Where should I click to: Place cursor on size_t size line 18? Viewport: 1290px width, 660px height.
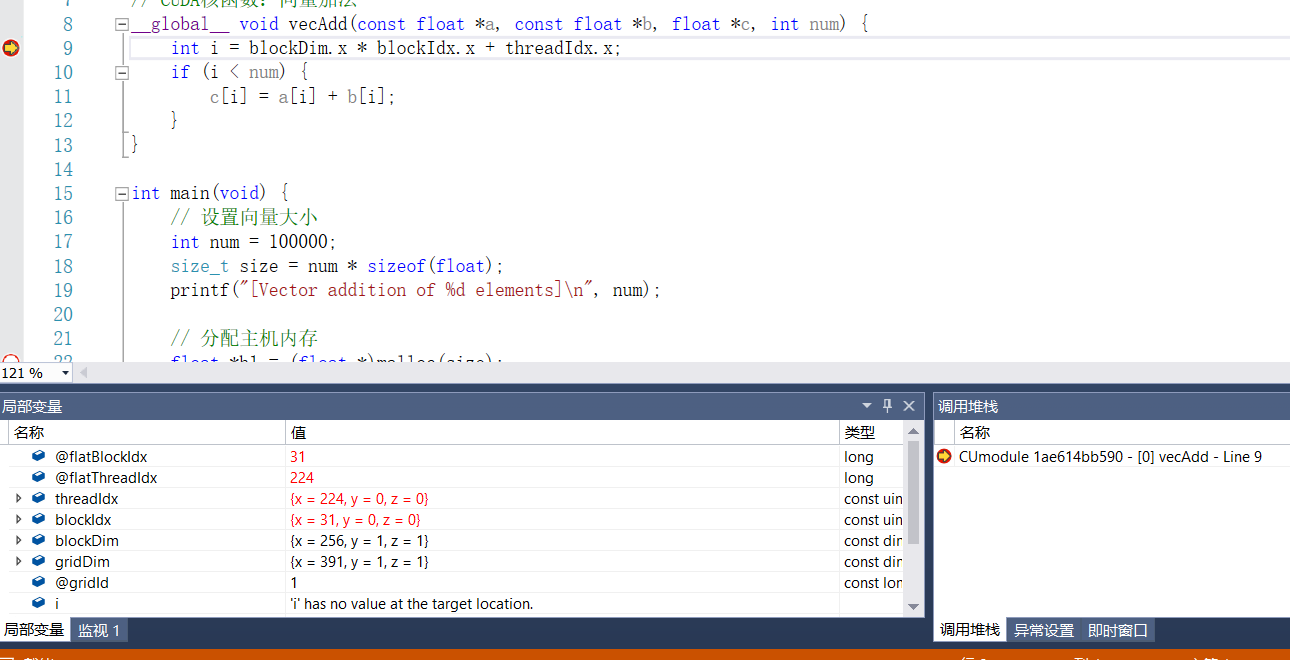tap(337, 266)
